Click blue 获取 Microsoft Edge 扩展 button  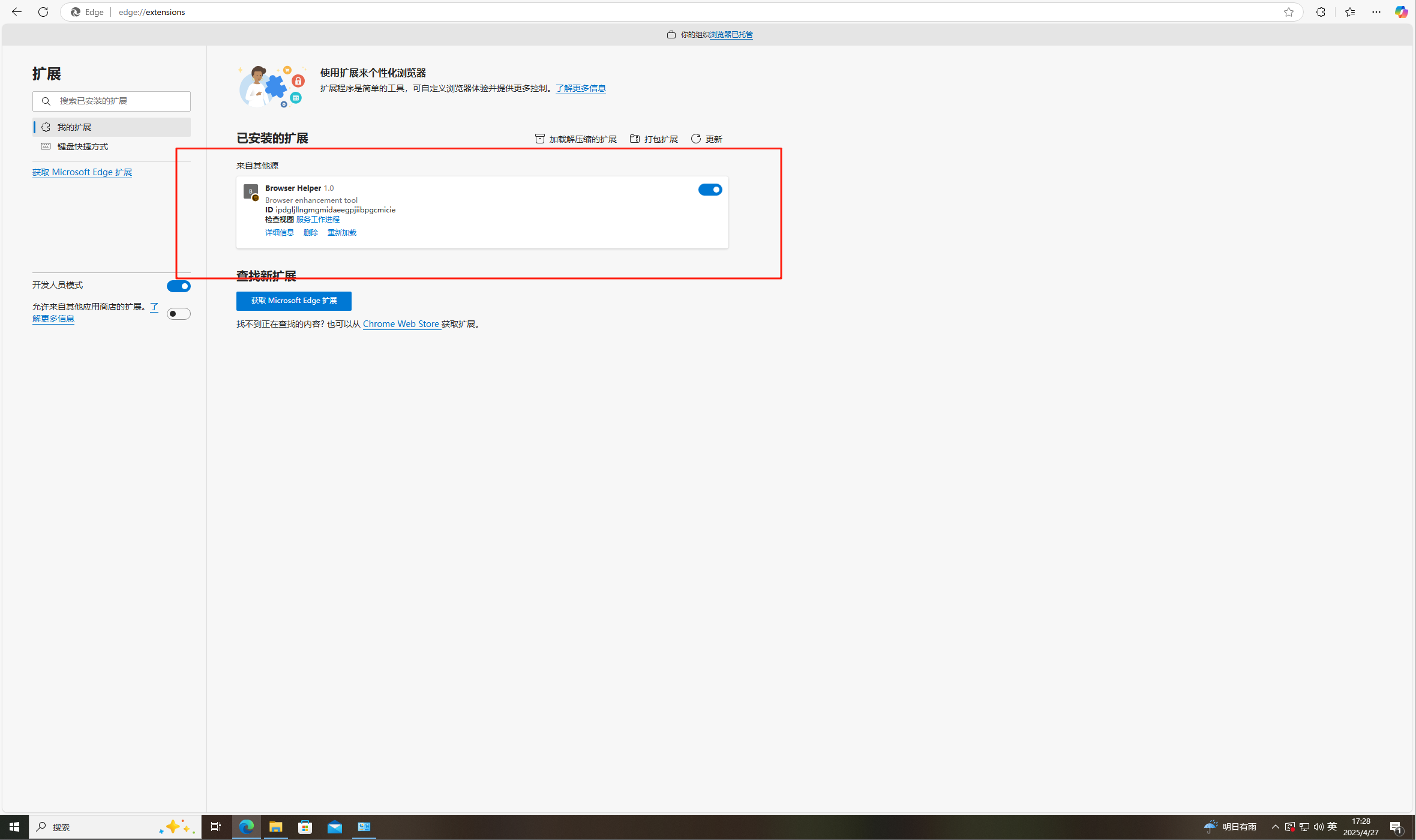[x=293, y=301]
